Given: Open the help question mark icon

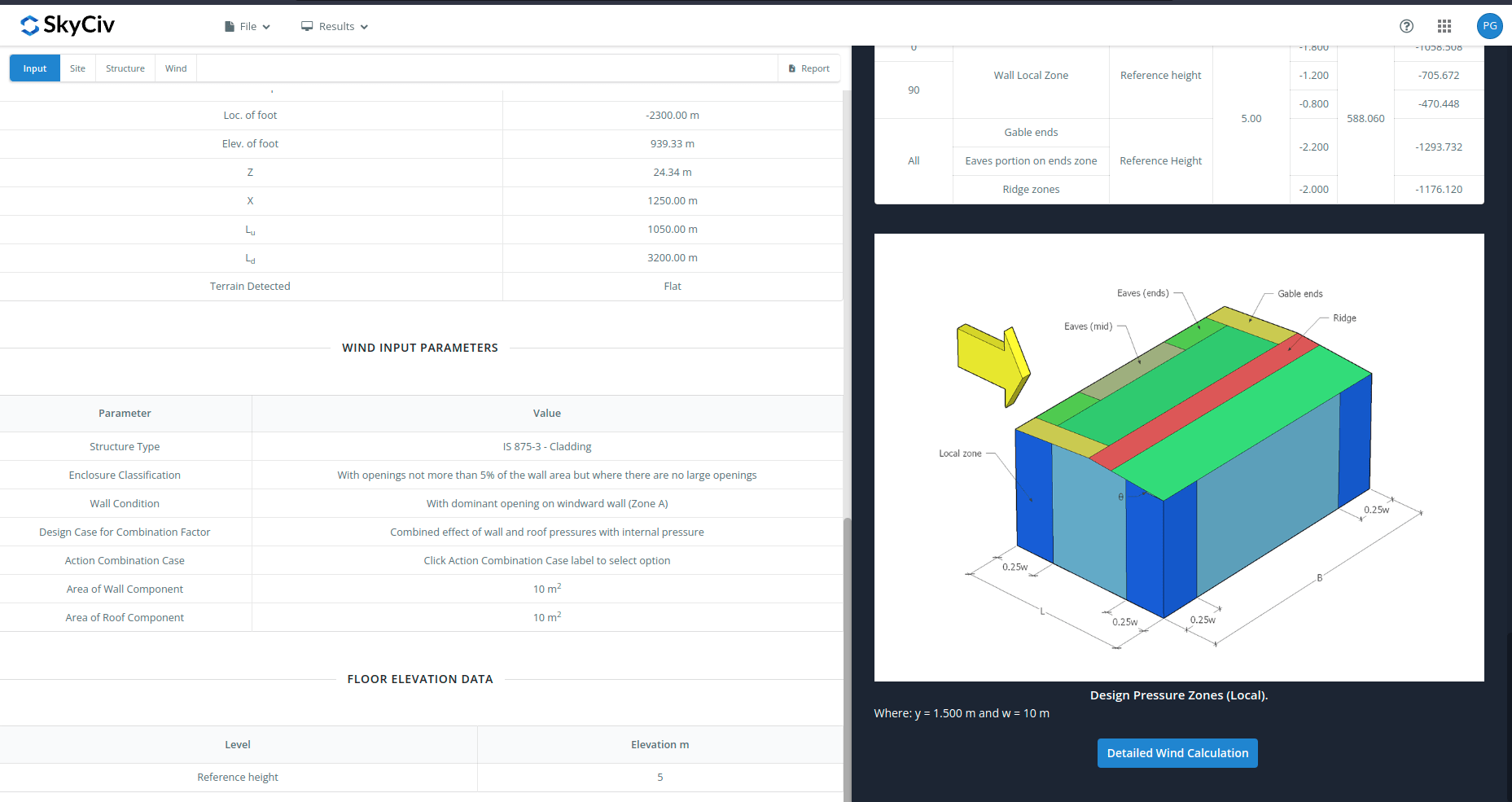Looking at the screenshot, I should click(x=1406, y=26).
